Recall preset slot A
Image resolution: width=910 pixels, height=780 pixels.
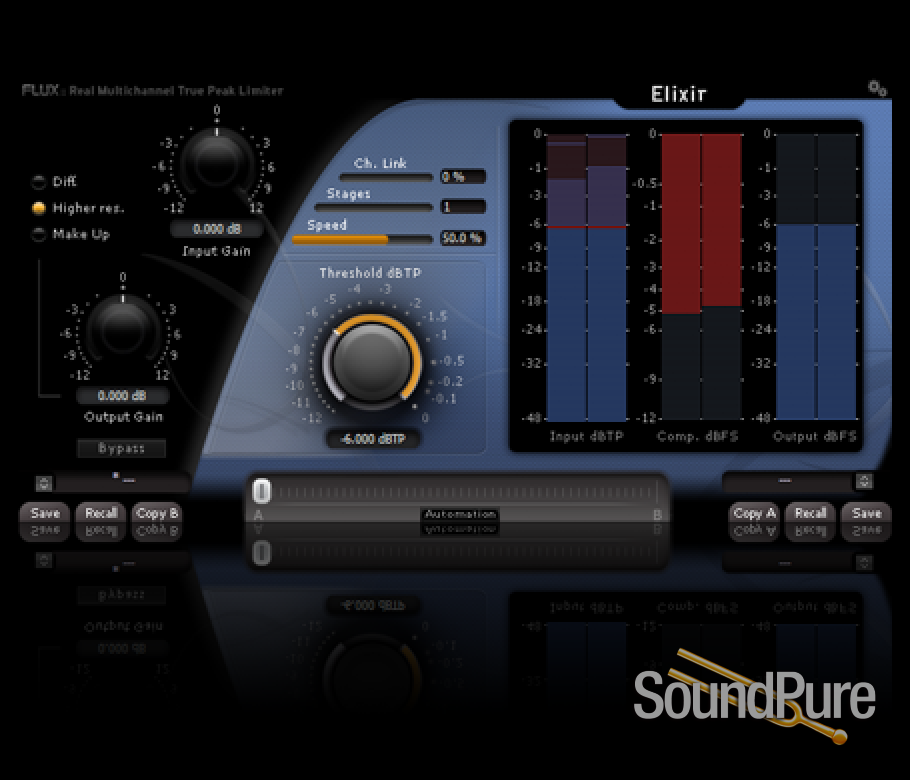[x=101, y=514]
